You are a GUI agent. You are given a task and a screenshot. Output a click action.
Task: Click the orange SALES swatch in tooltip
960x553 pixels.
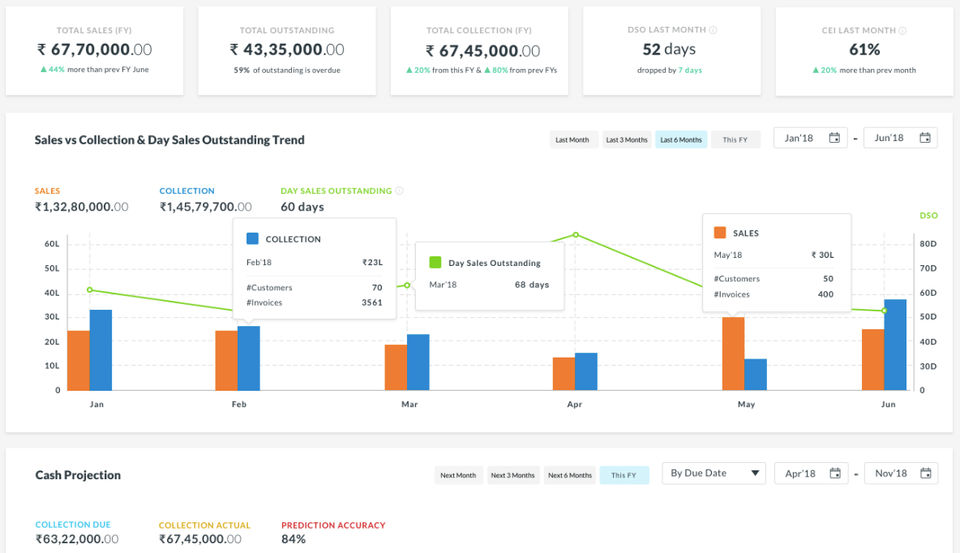[x=720, y=233]
